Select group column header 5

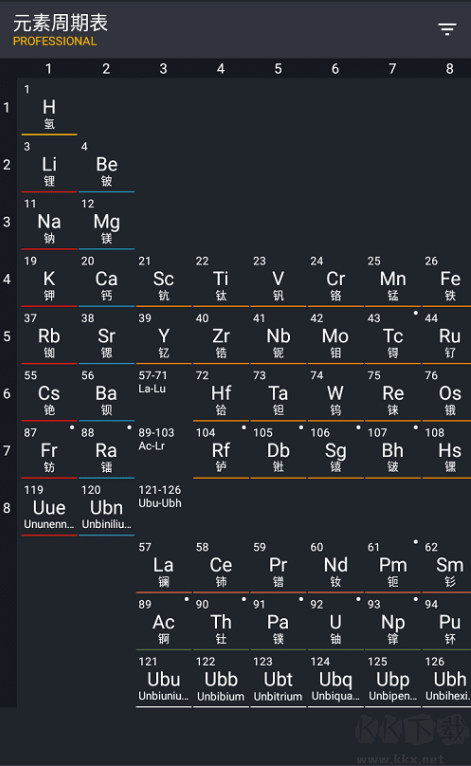tap(278, 68)
